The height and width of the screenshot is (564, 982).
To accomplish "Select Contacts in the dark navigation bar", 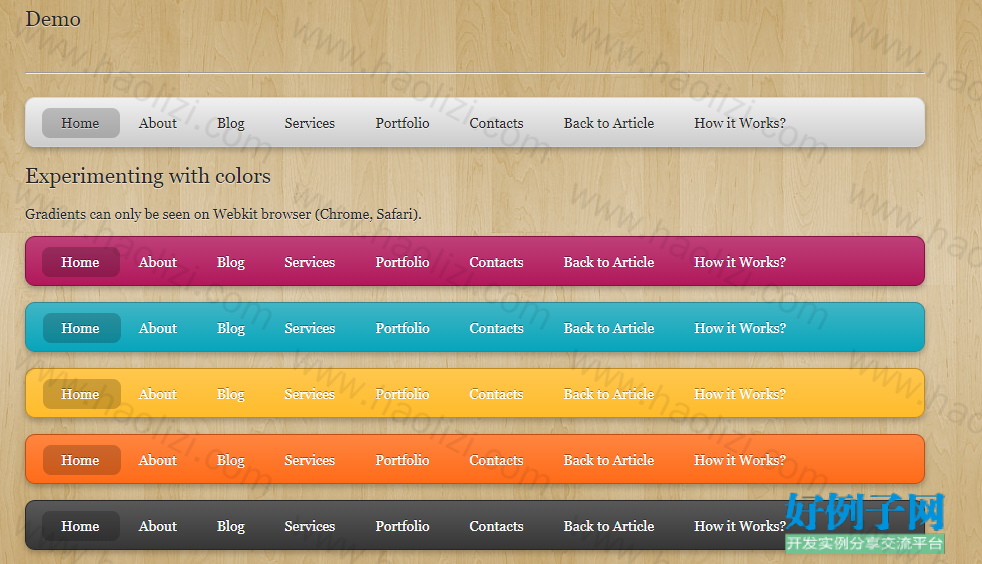I will (x=496, y=526).
